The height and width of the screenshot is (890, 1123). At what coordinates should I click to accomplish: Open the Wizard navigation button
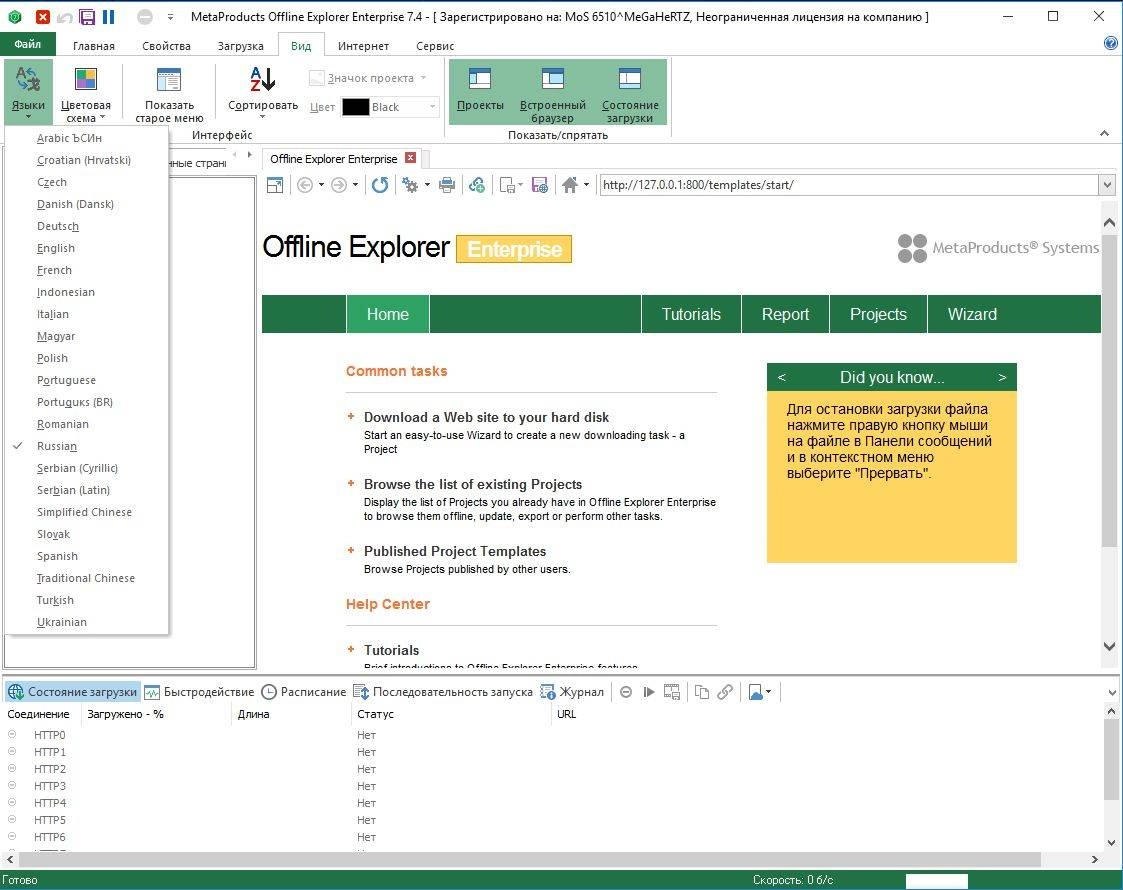click(972, 314)
